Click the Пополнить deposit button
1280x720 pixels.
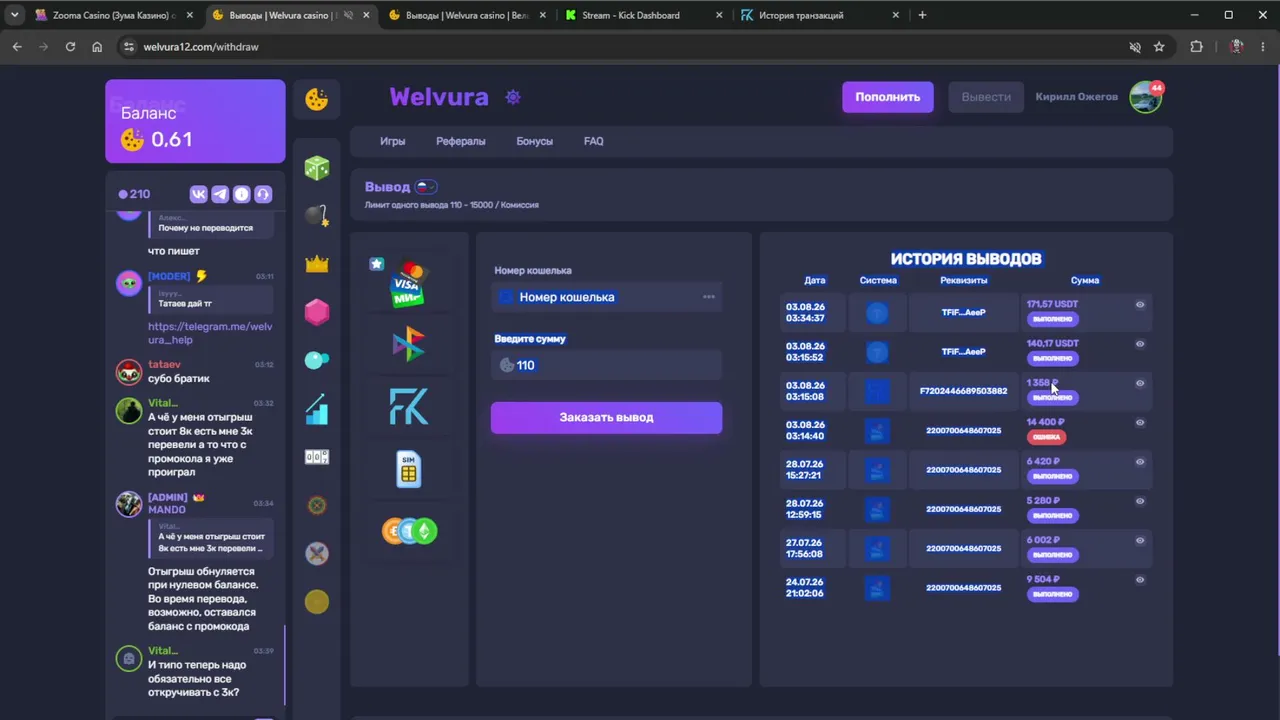click(888, 97)
